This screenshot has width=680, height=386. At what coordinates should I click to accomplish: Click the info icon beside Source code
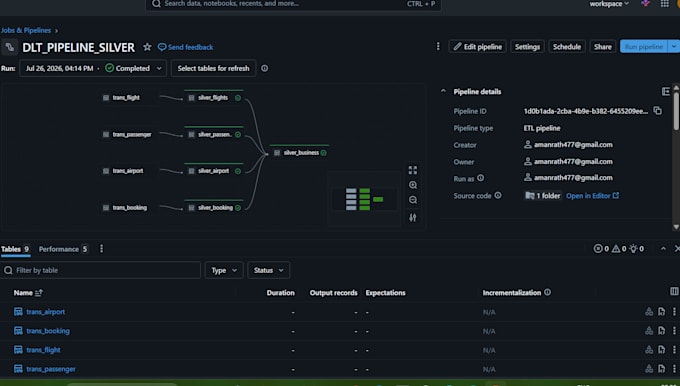tap(498, 196)
